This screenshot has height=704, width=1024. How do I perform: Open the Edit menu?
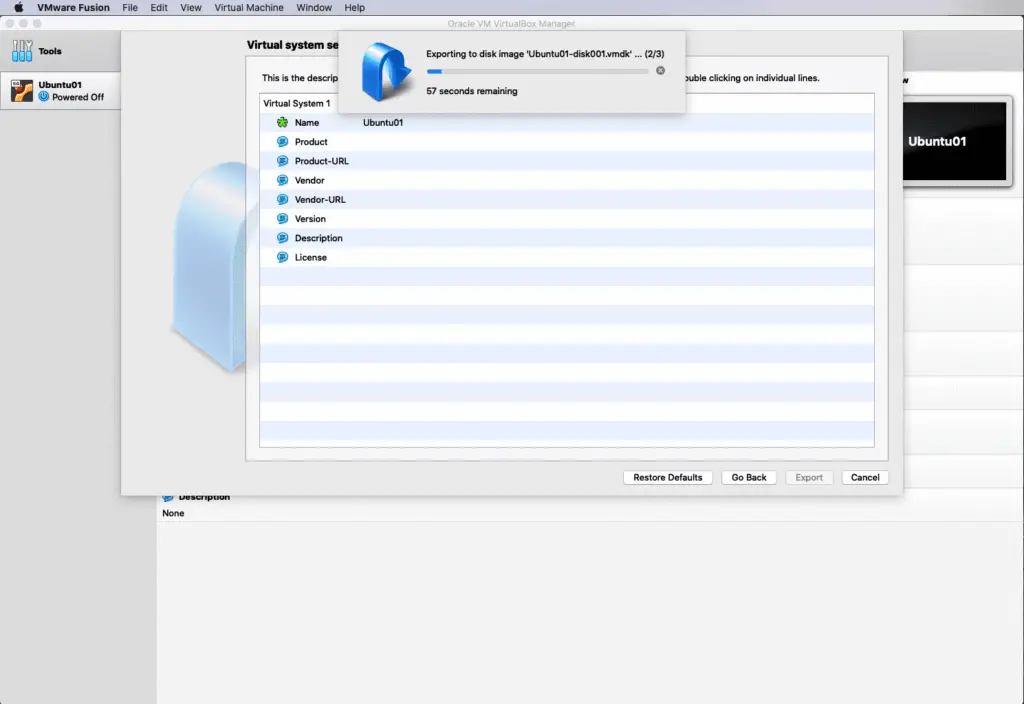coord(159,8)
